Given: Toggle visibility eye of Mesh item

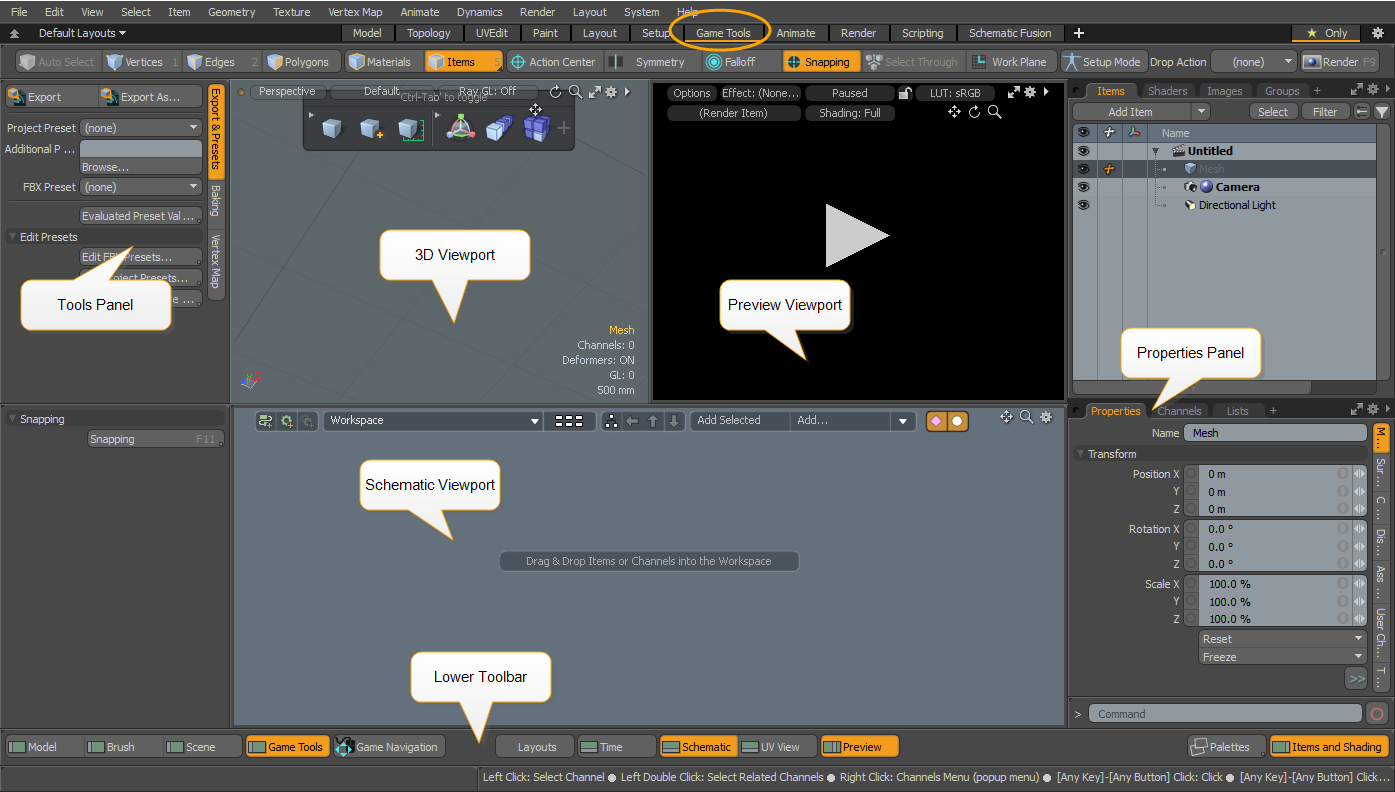Looking at the screenshot, I should tap(1082, 169).
